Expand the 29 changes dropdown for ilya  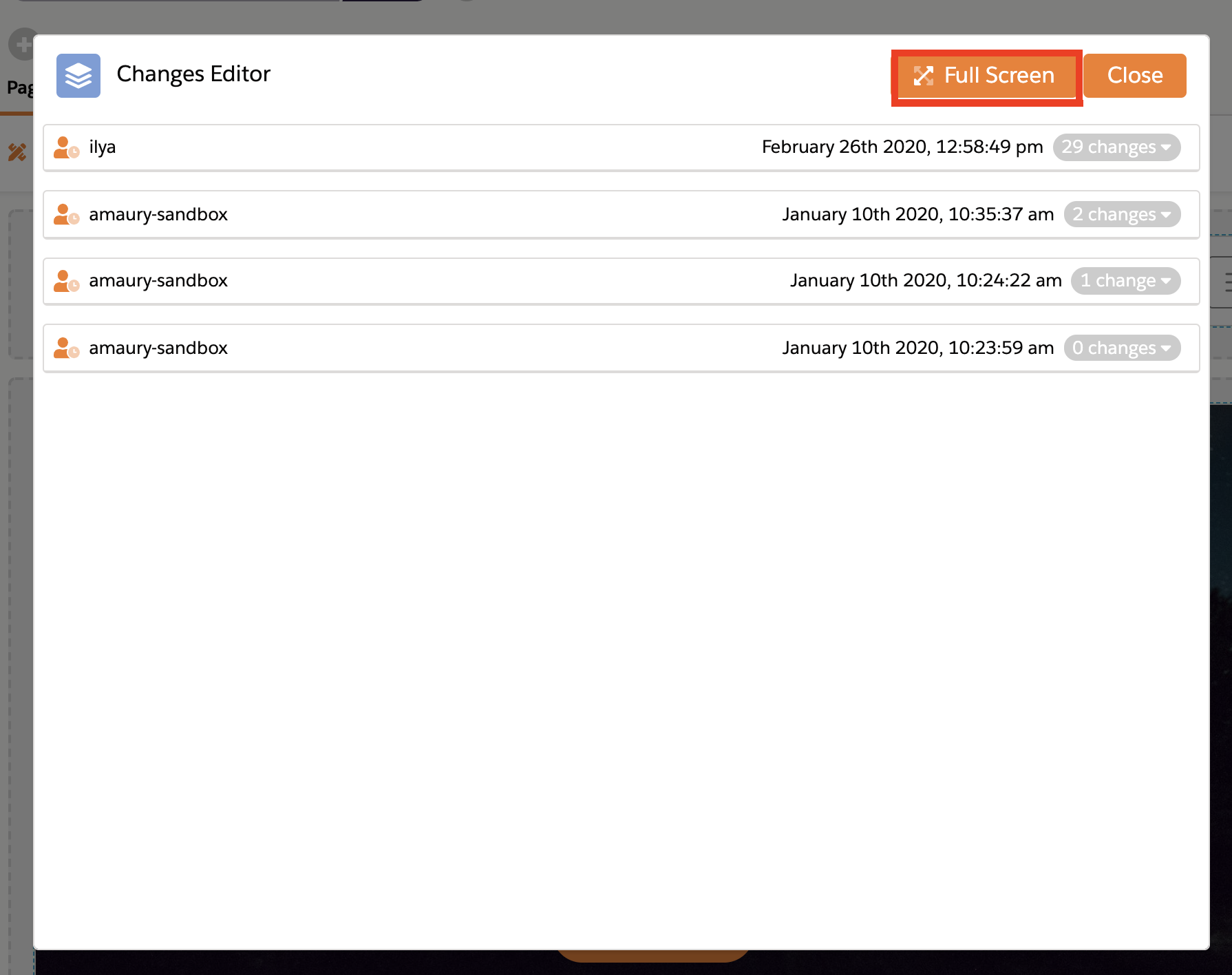[x=1116, y=147]
